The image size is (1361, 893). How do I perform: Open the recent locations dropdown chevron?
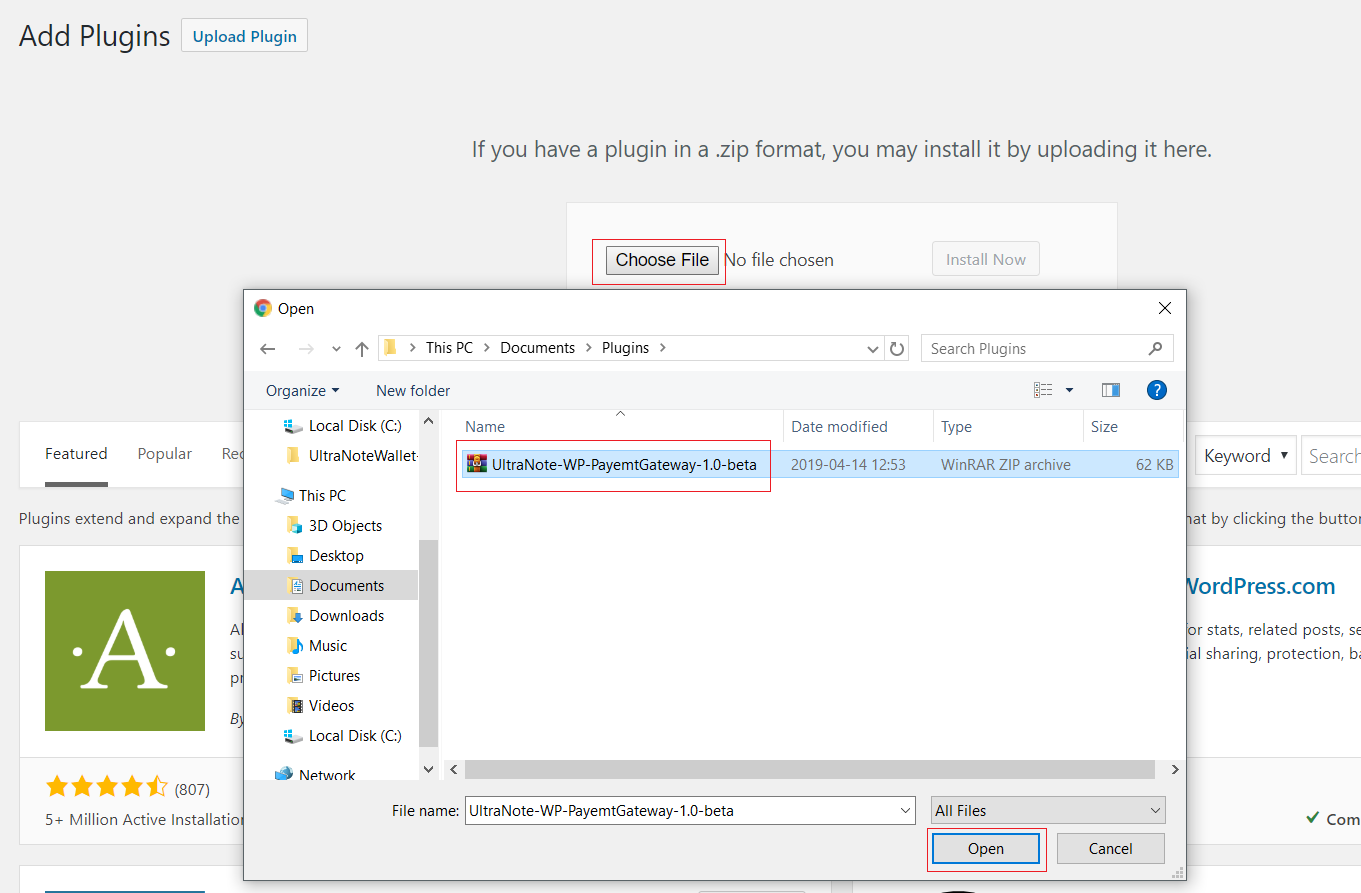(x=337, y=349)
